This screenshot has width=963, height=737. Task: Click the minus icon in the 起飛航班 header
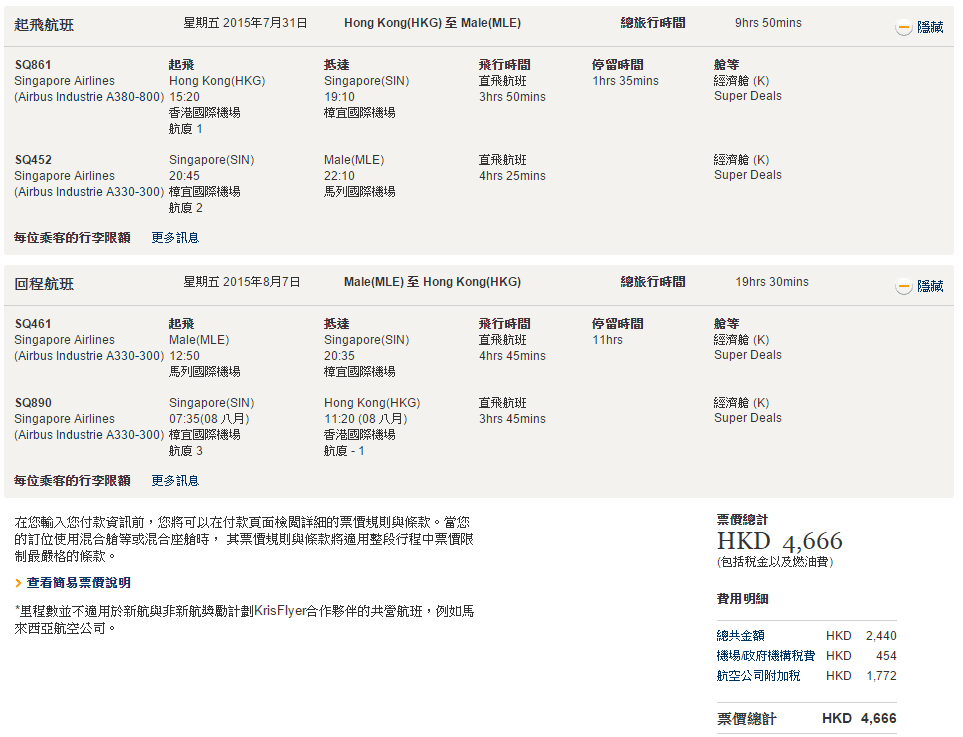tap(903, 28)
